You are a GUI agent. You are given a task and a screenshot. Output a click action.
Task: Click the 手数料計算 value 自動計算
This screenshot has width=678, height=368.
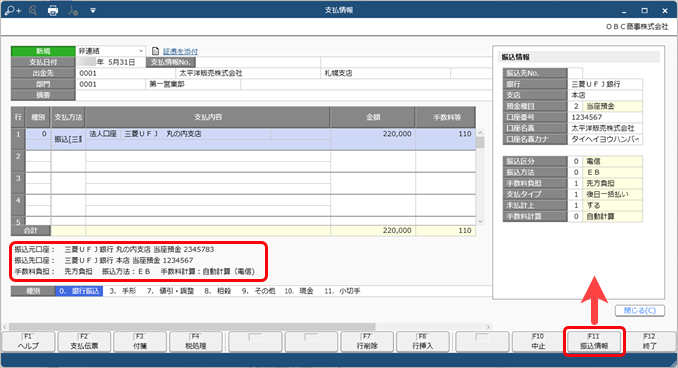pyautogui.click(x=612, y=217)
